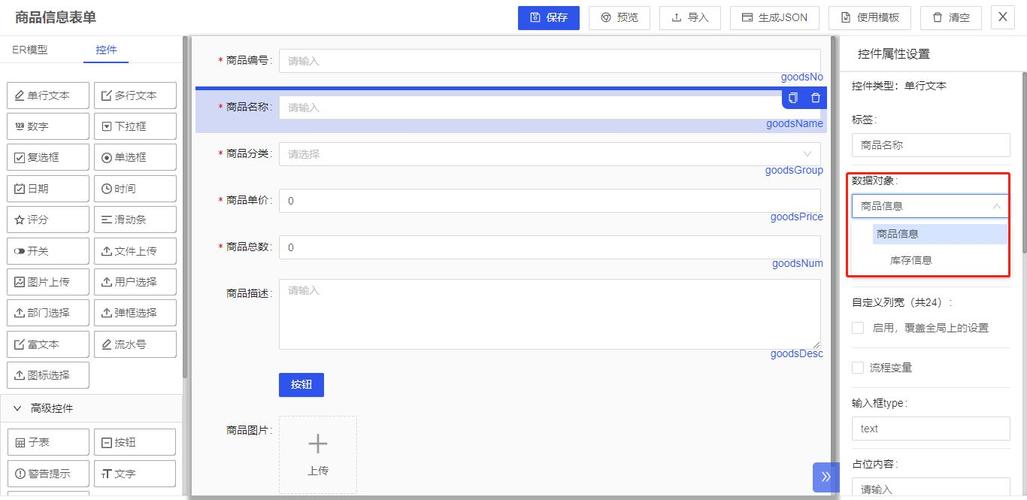This screenshot has width=1027, height=500.
Task: Add a 弹框选择 control
Action: tap(135, 313)
